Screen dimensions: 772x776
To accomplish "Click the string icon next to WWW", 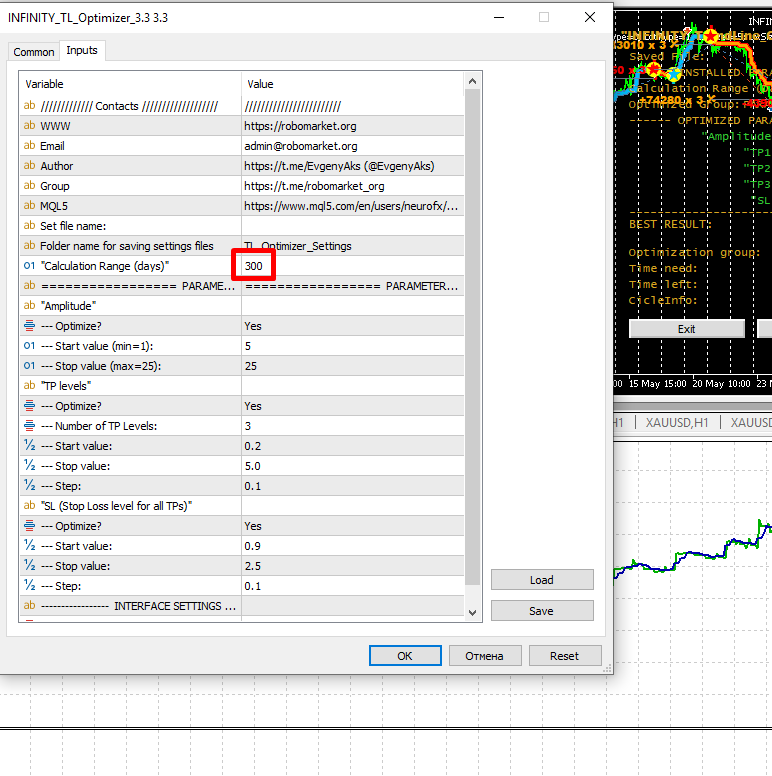I will 29,126.
